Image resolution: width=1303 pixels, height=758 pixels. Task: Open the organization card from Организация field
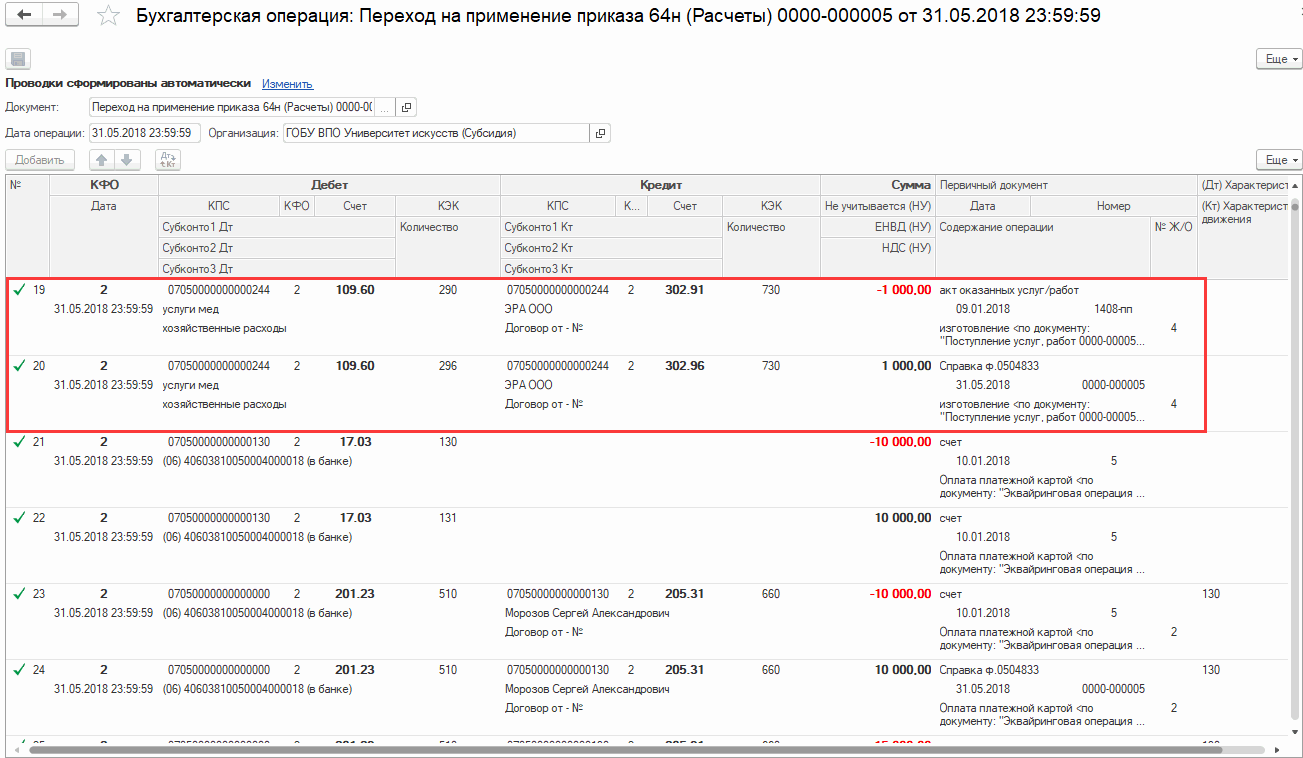(600, 133)
